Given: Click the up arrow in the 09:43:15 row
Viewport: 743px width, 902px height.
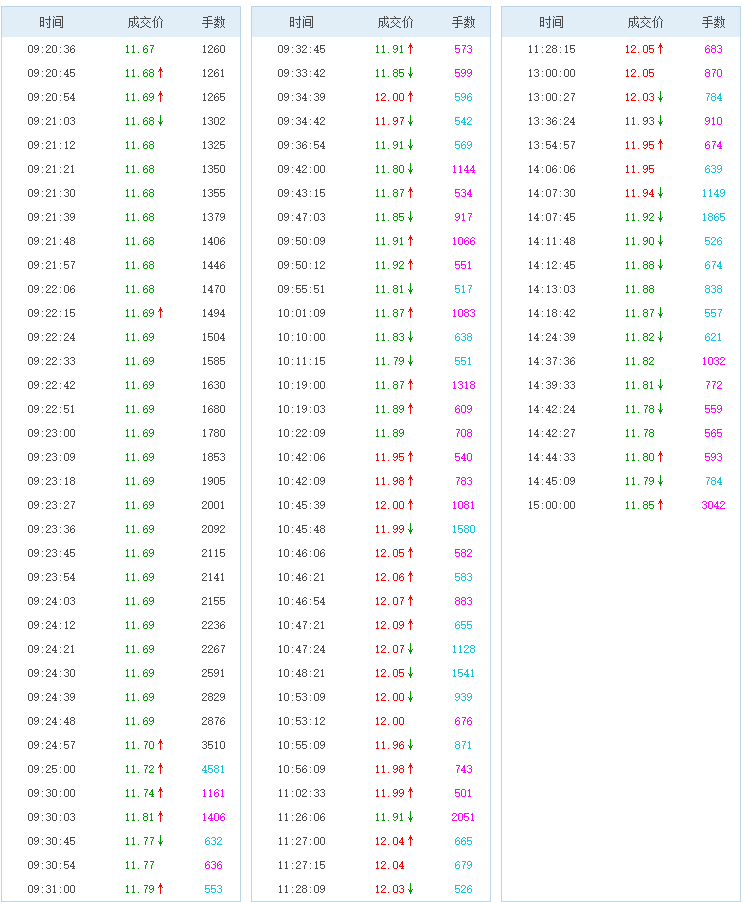Looking at the screenshot, I should click(411, 193).
